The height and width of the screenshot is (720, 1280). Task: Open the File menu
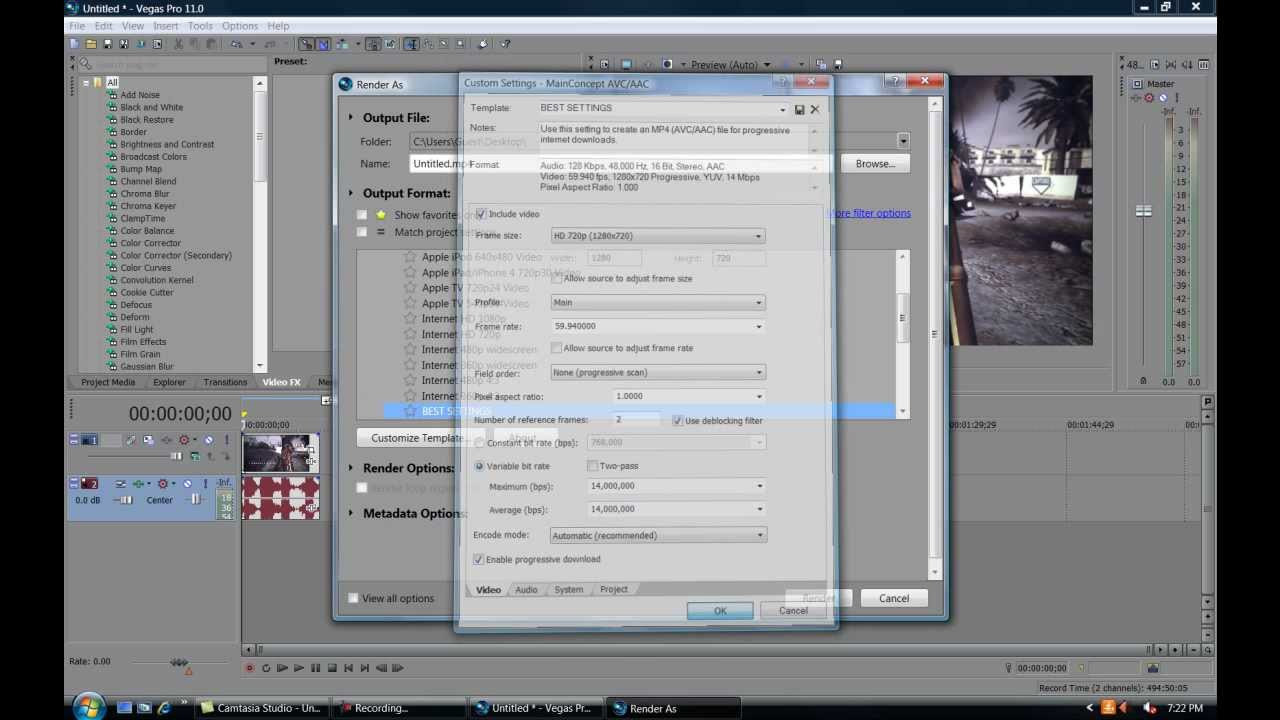(x=76, y=26)
